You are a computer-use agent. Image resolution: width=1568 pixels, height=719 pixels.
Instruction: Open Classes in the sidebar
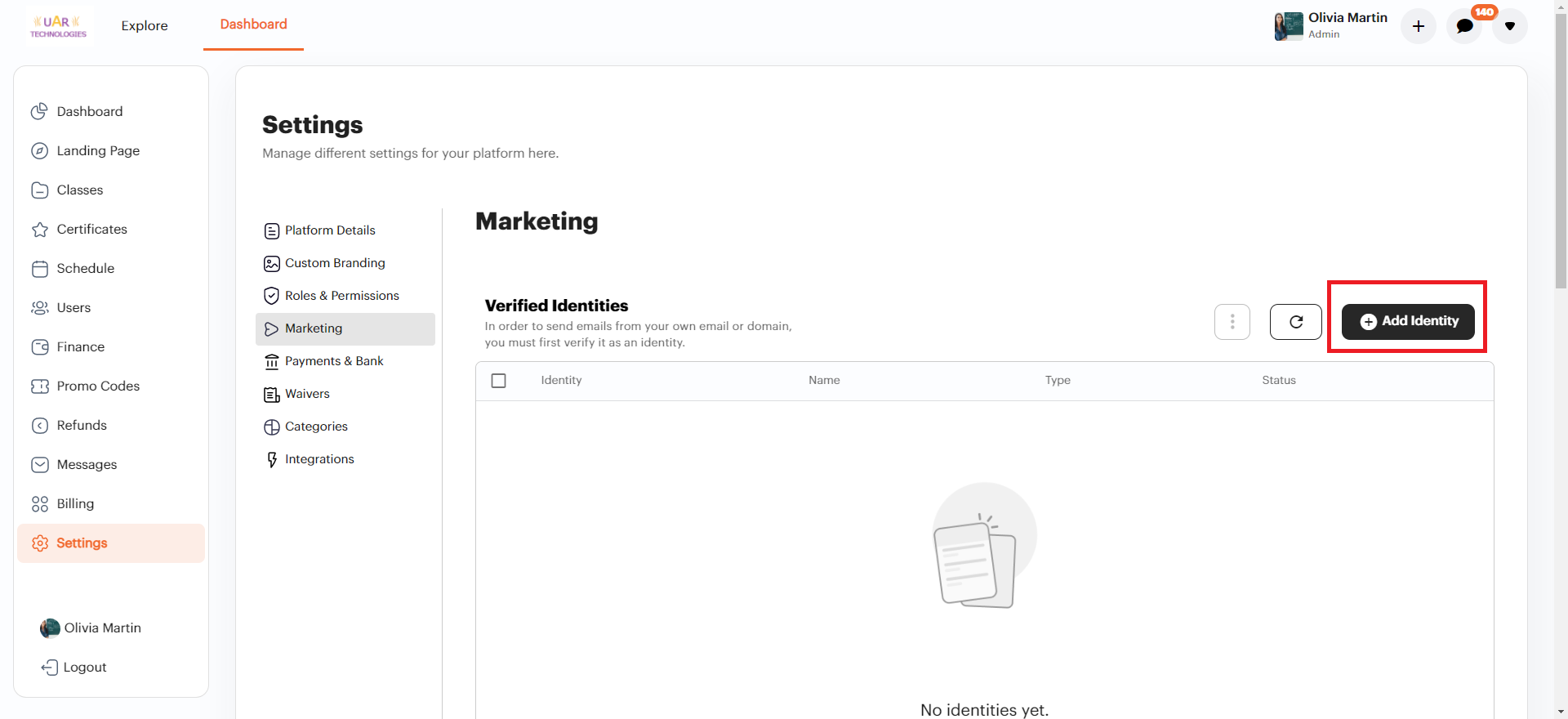tap(80, 190)
